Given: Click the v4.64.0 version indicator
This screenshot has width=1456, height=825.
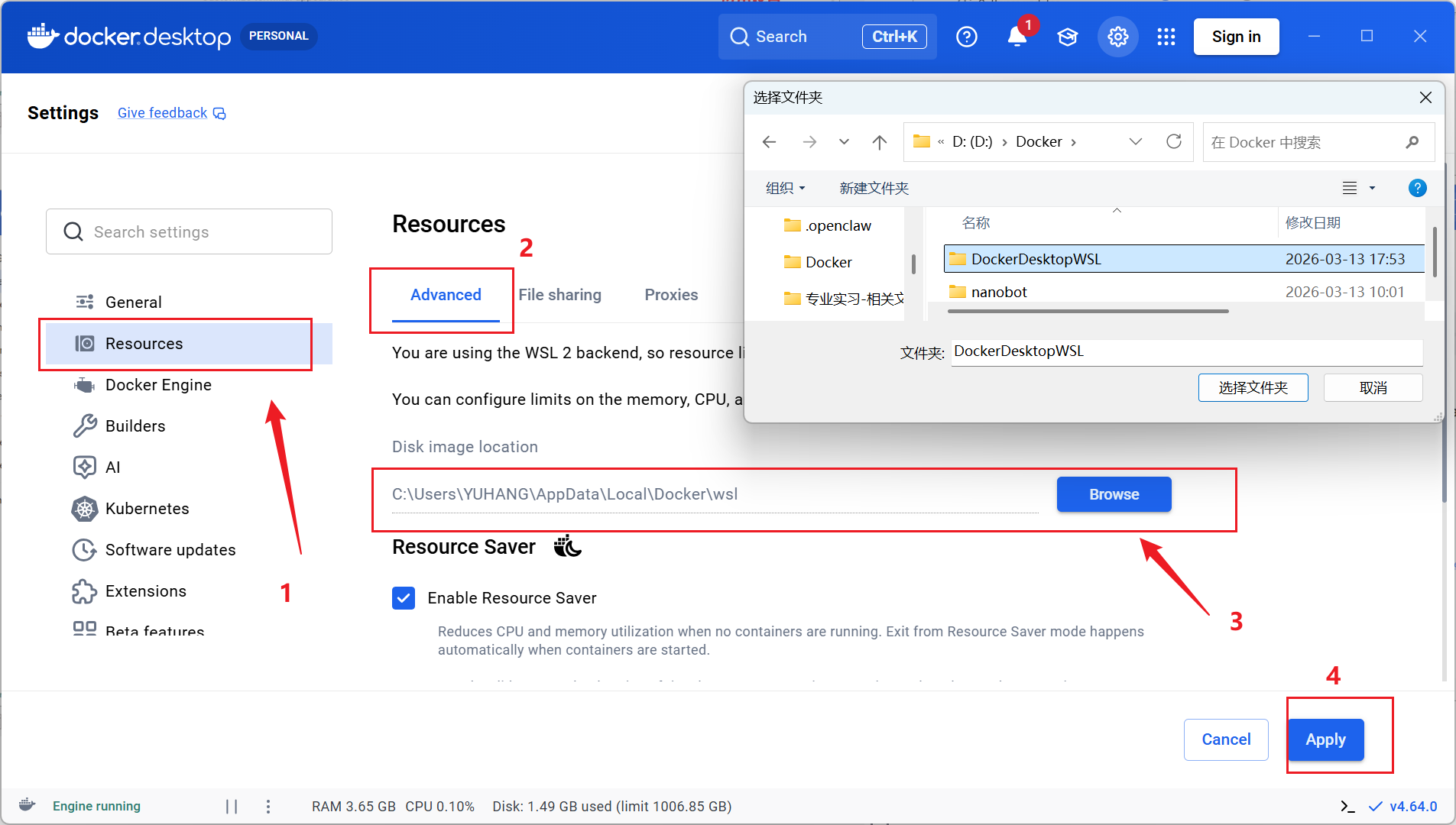Looking at the screenshot, I should [x=1402, y=807].
